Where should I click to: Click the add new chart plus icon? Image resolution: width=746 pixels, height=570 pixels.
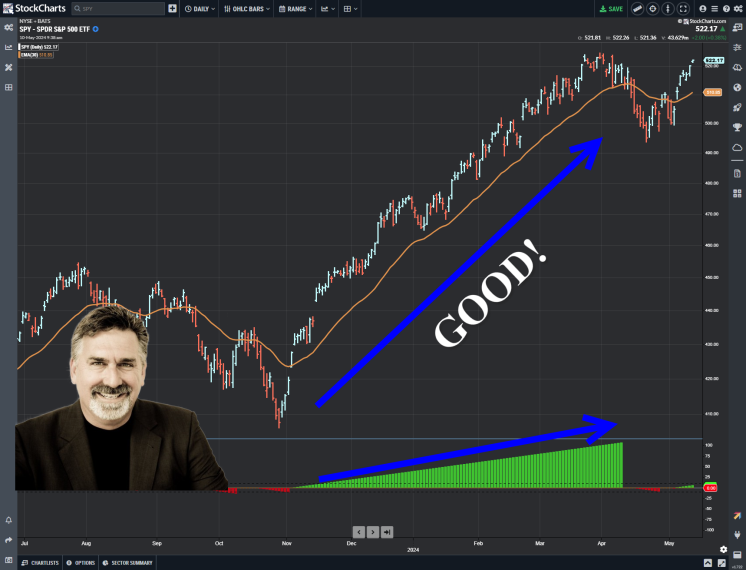point(172,9)
